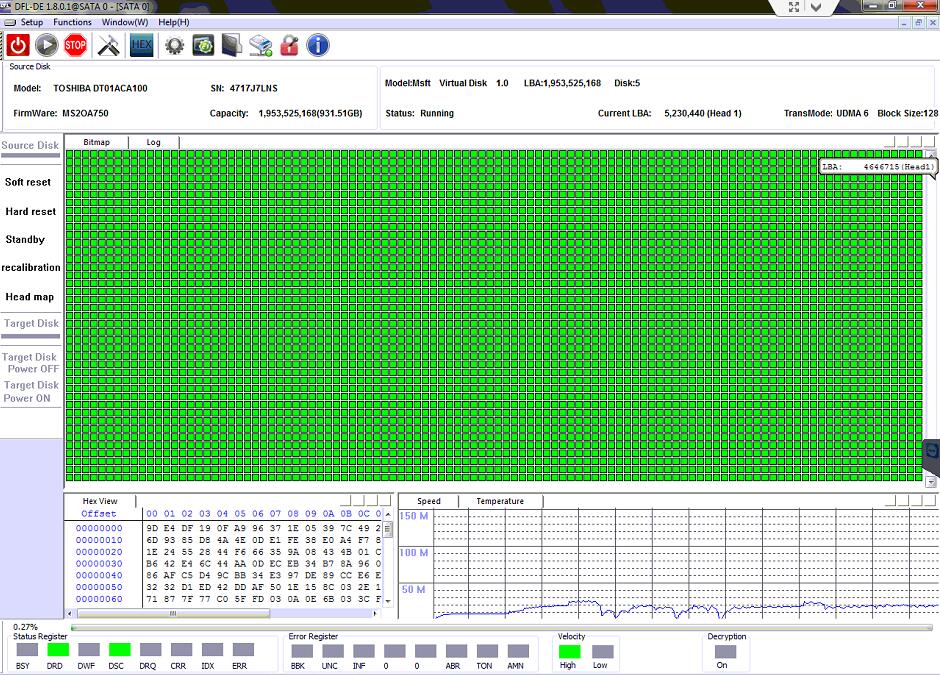Select the Speed tab

(x=429, y=501)
